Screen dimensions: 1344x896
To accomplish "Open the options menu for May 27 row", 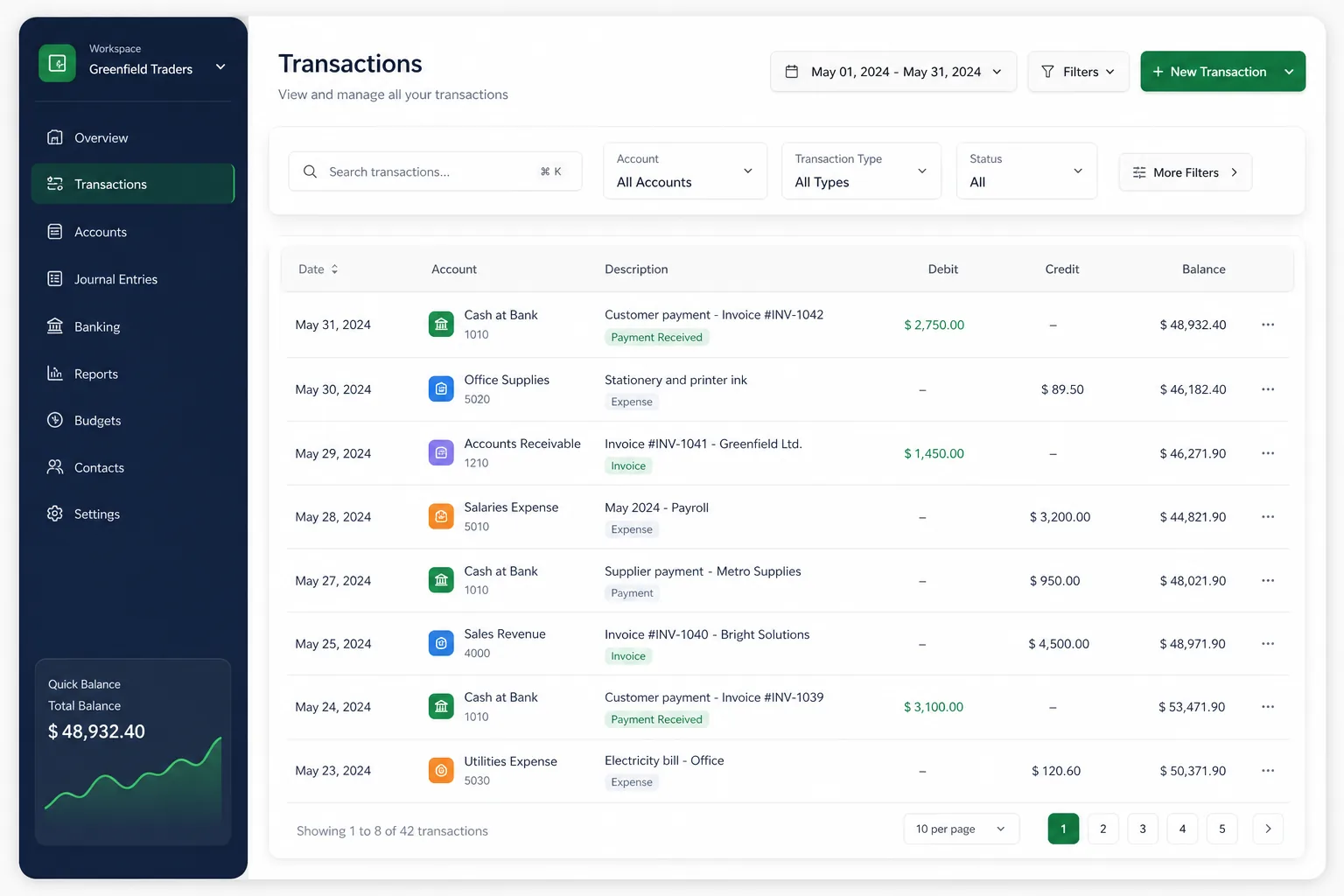I will click(1268, 581).
